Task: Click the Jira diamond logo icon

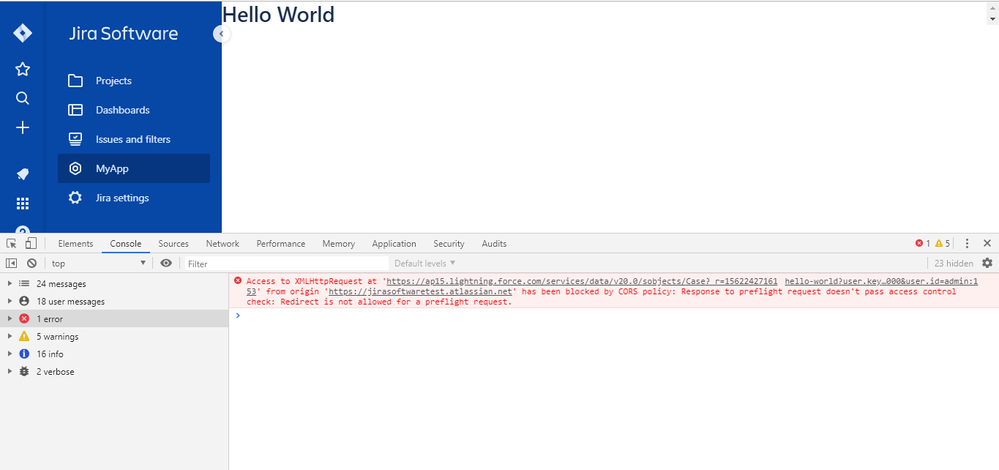Action: [x=22, y=33]
